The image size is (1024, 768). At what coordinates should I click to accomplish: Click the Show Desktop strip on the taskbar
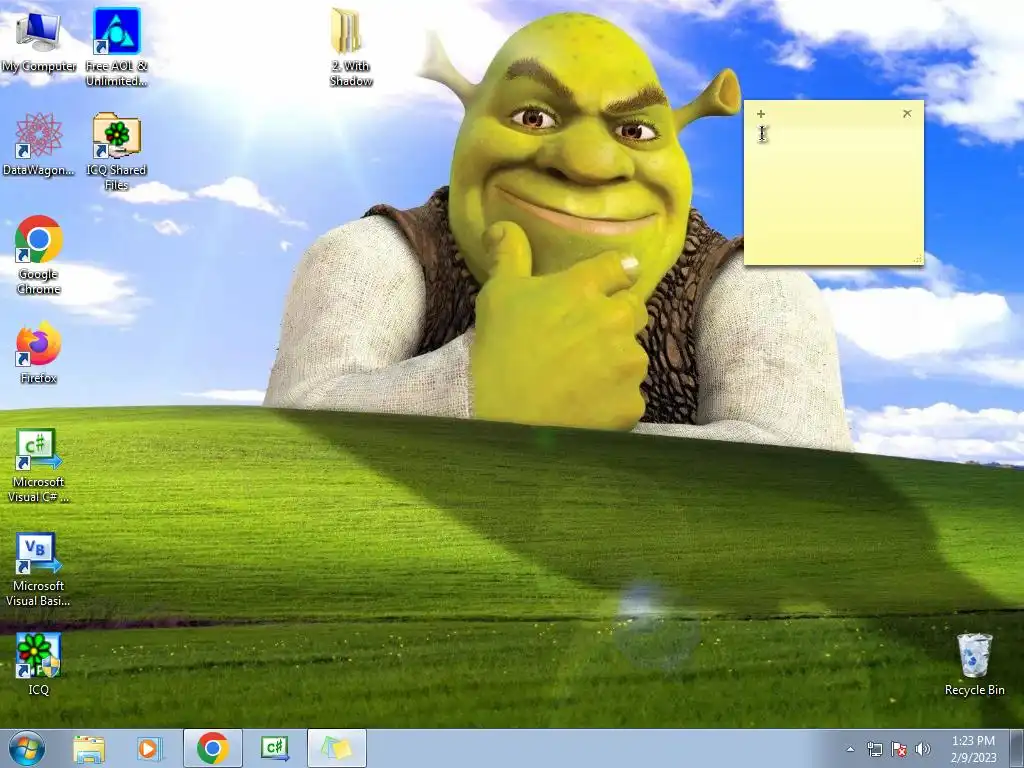[x=1017, y=748]
